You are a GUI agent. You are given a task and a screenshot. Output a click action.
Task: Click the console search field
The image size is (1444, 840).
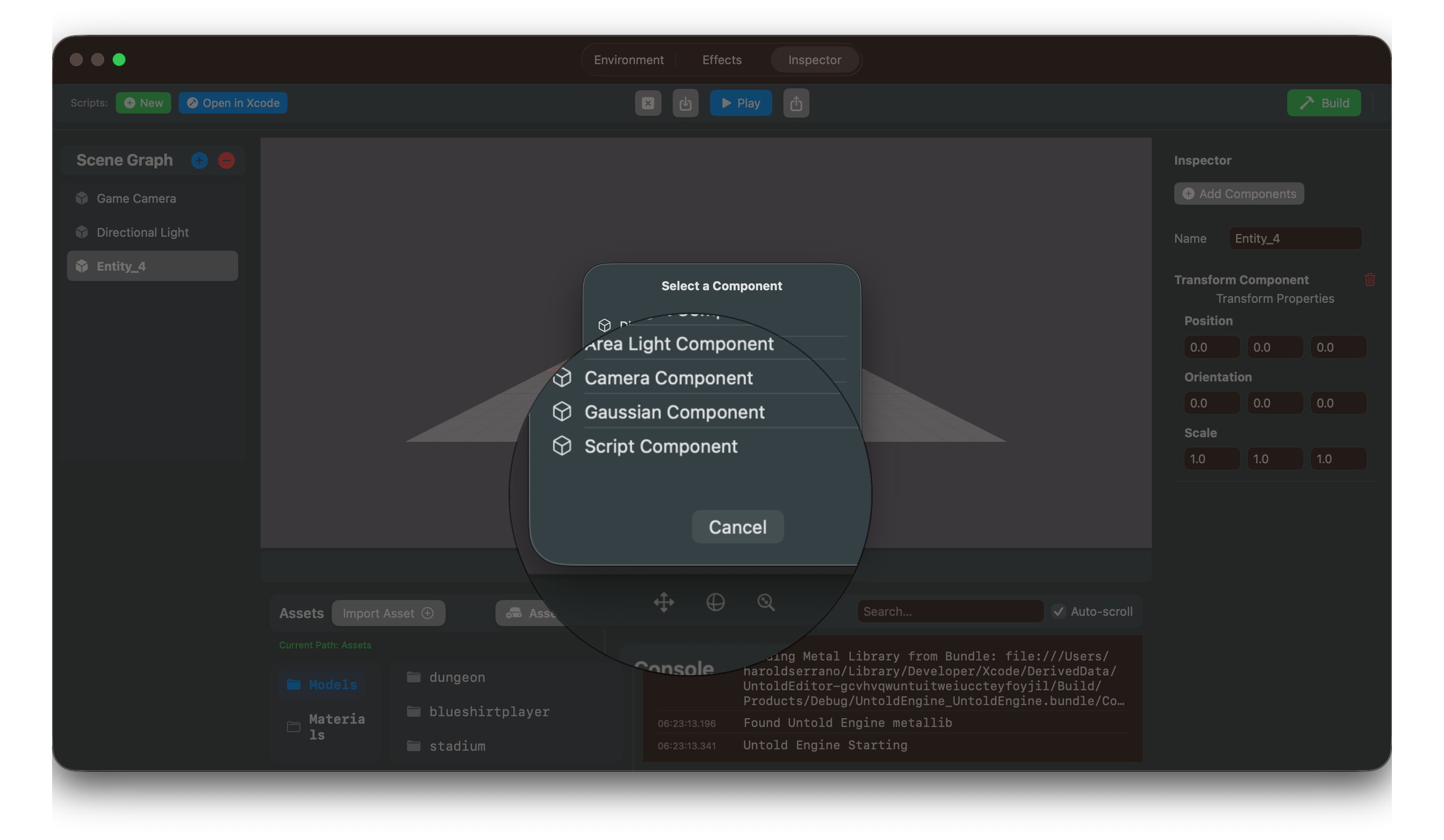(x=950, y=611)
